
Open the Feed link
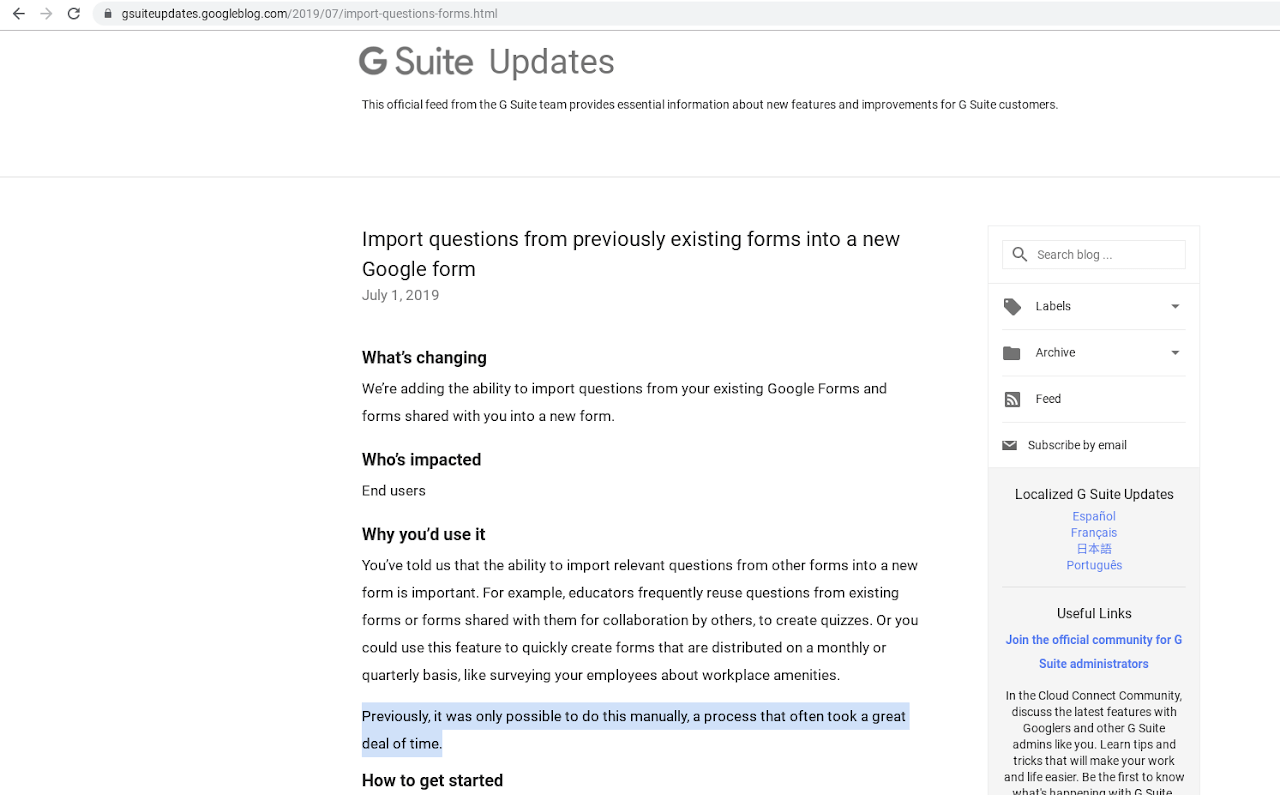(1048, 399)
